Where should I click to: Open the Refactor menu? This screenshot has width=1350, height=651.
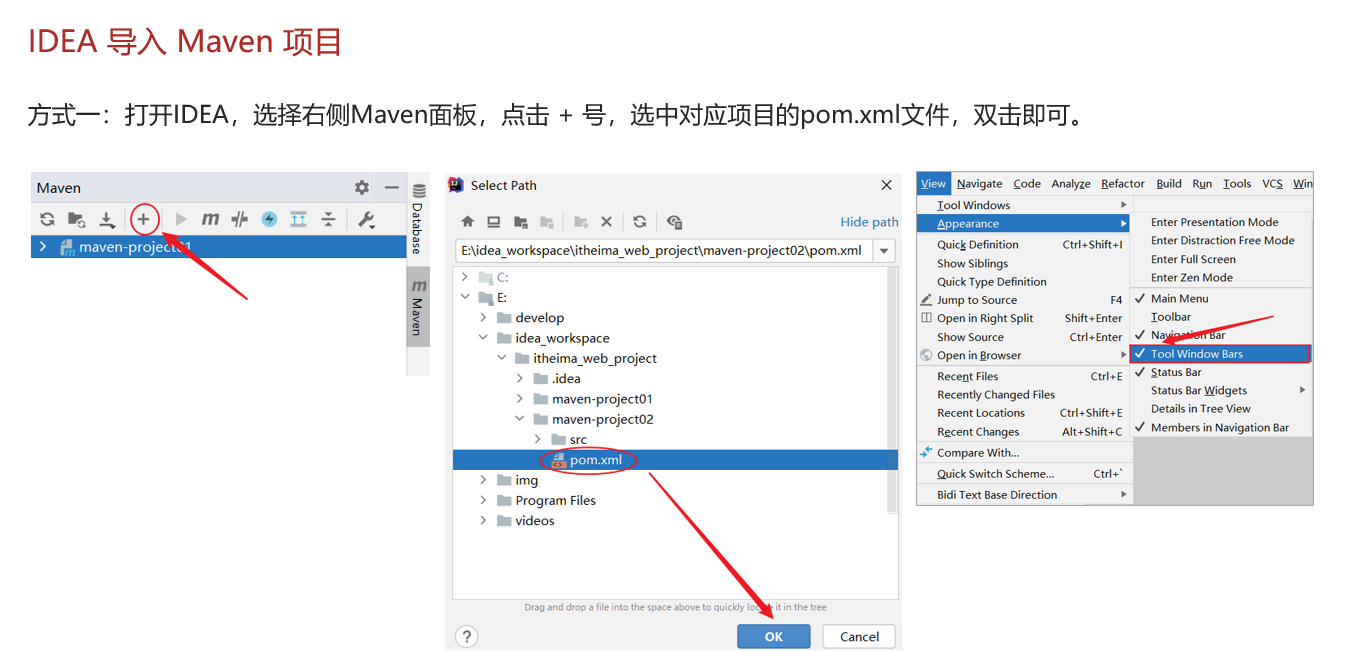pos(1123,183)
